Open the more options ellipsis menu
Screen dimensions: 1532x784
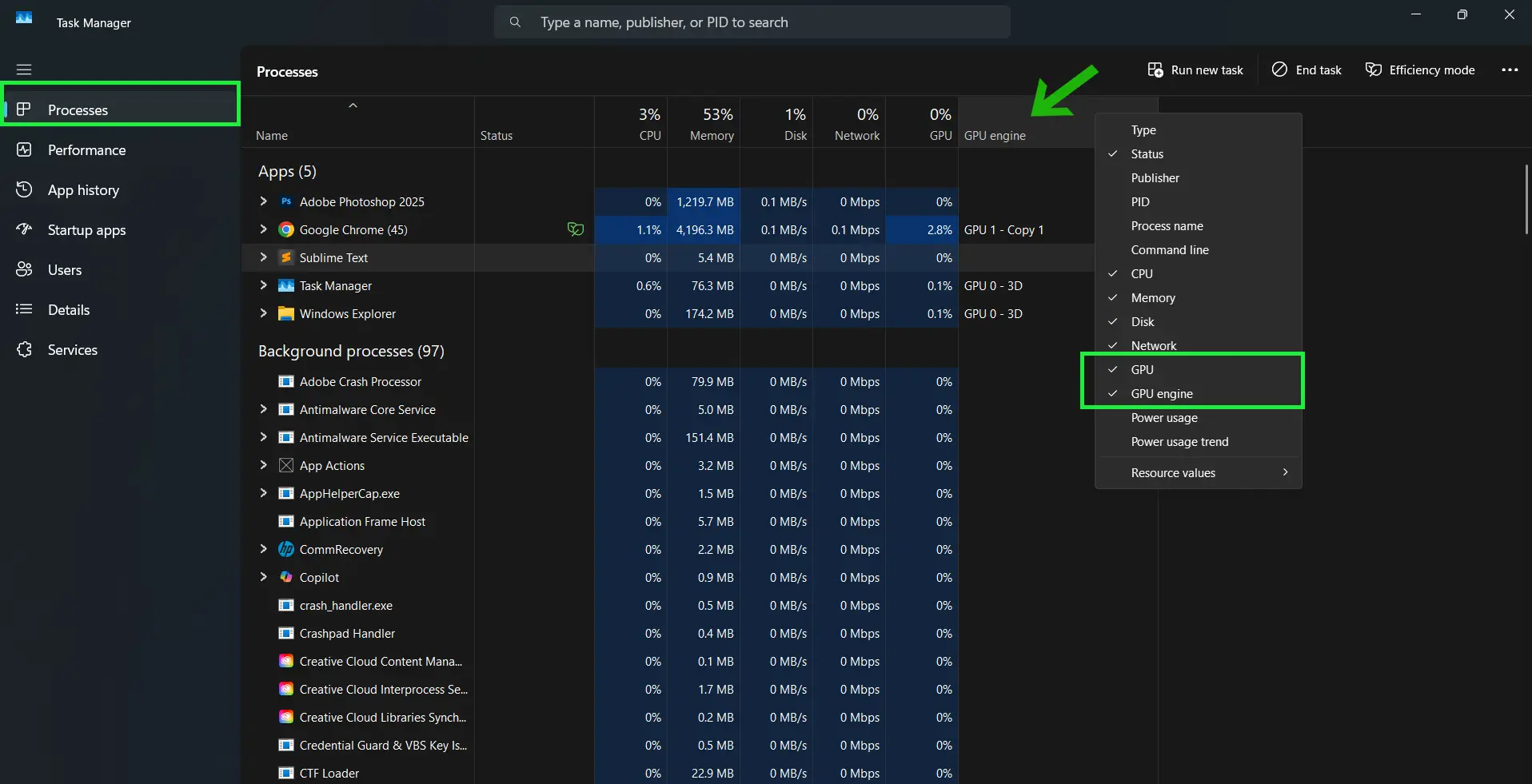[1510, 70]
